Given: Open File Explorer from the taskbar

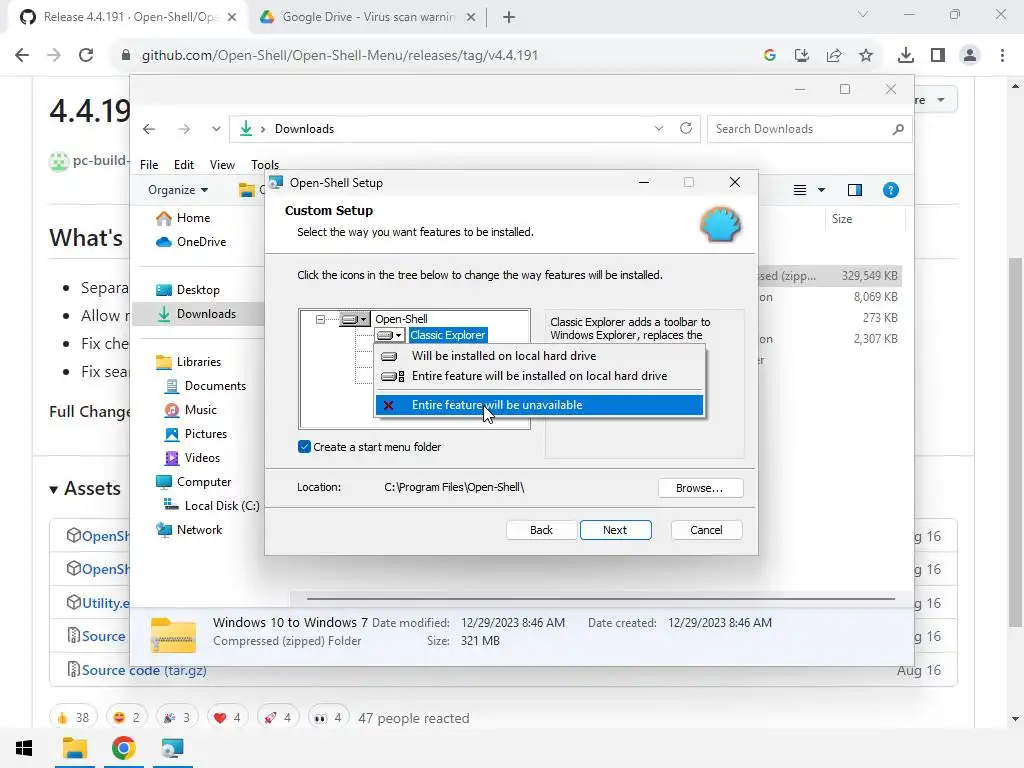Looking at the screenshot, I should (74, 748).
